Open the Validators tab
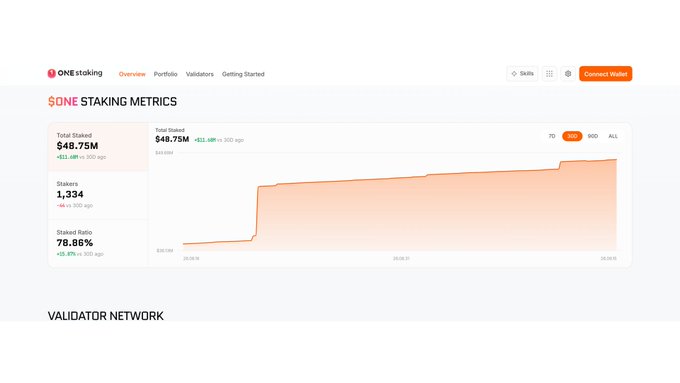This screenshot has height=383, width=680. point(199,74)
